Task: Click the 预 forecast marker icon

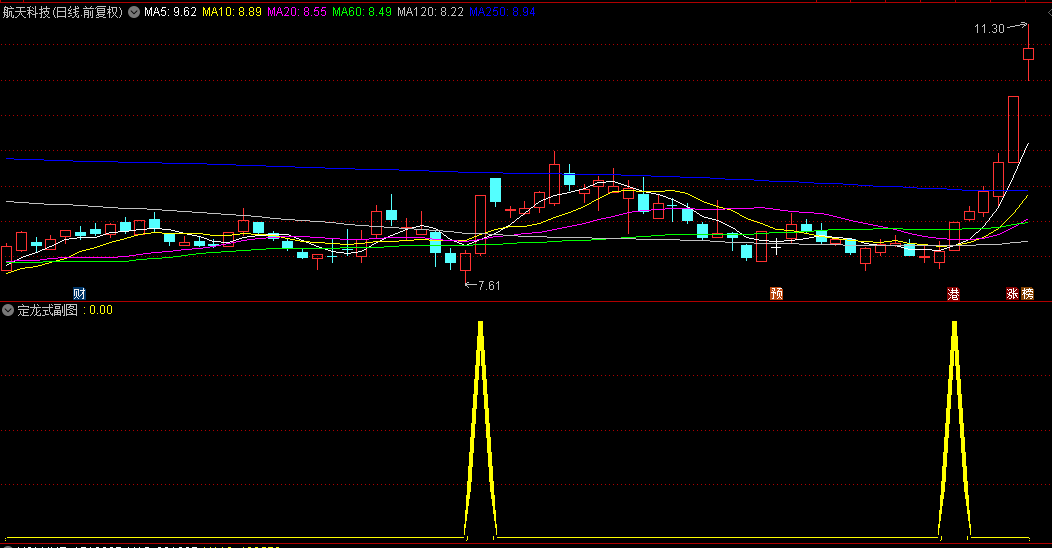Action: pos(776,293)
